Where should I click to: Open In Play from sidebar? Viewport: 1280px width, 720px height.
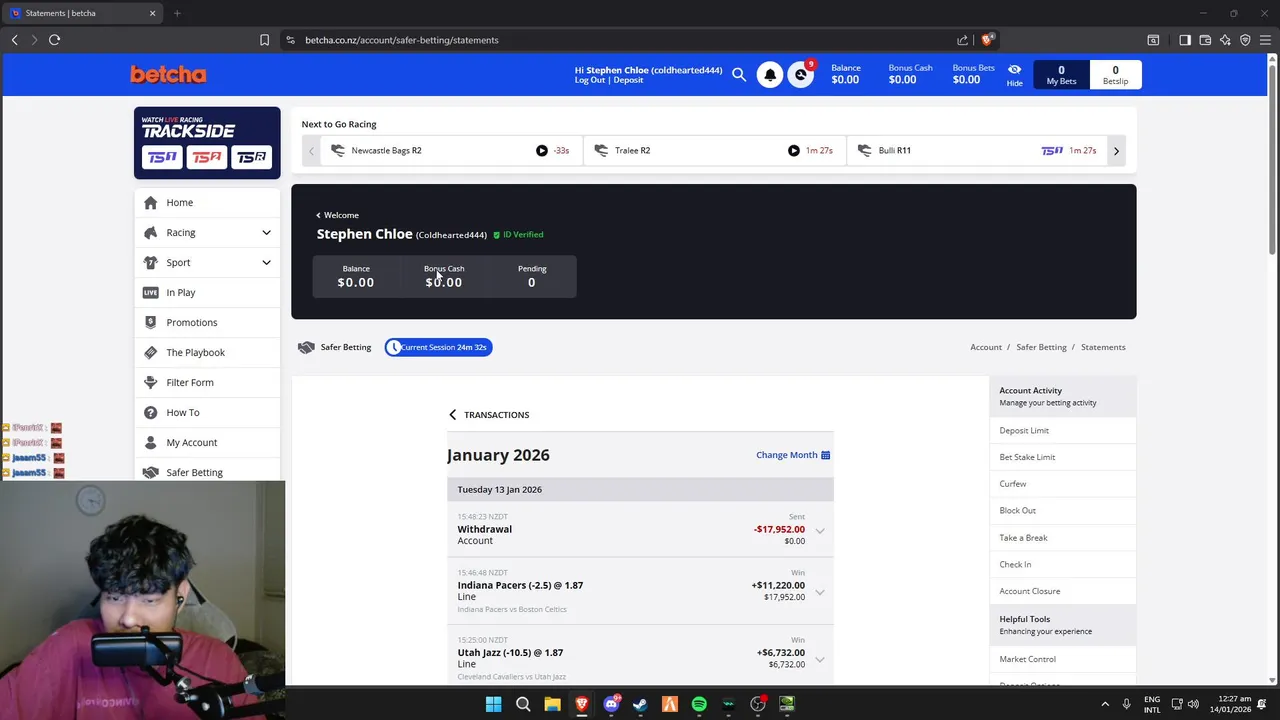[207, 292]
